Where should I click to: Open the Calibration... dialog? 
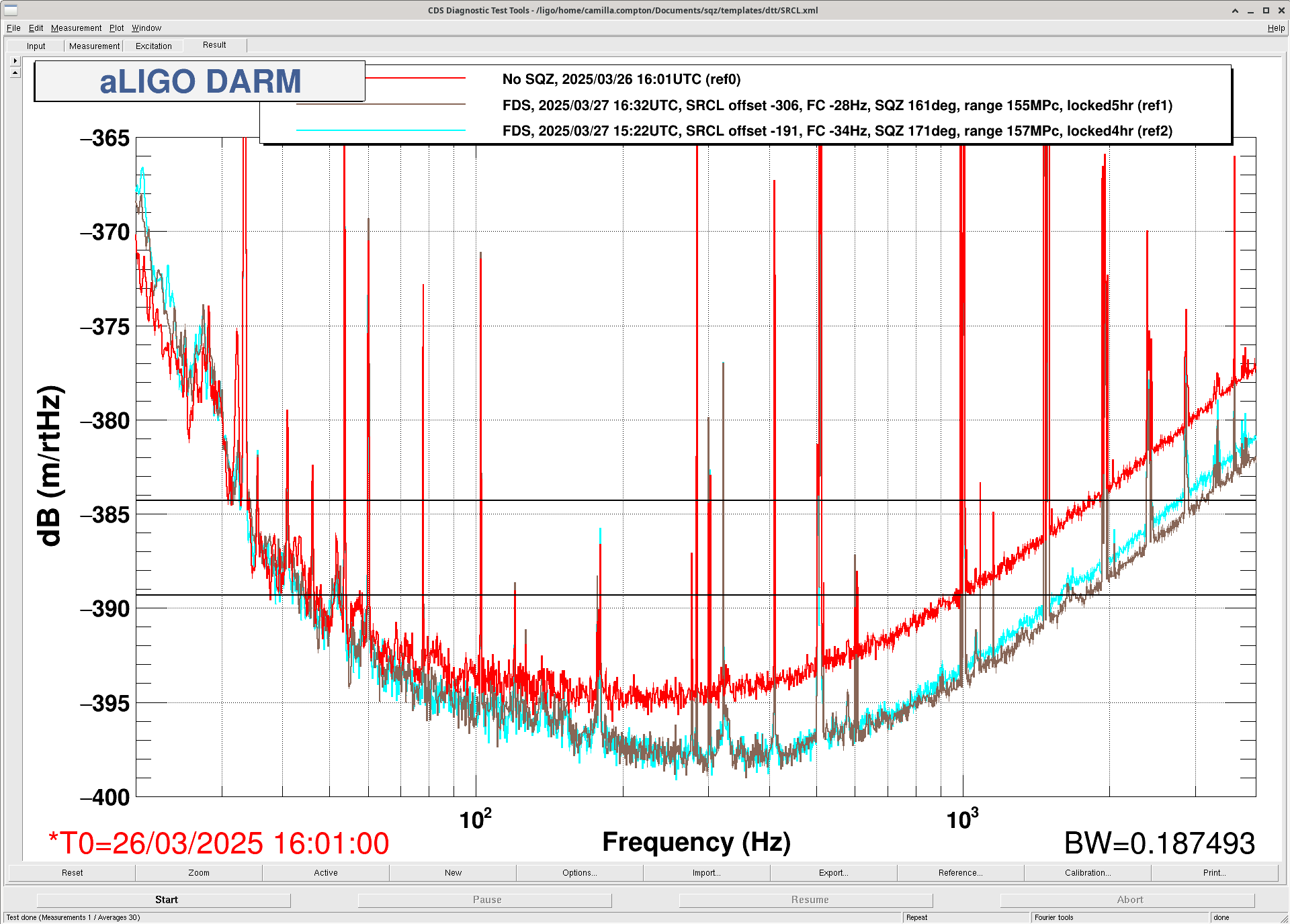point(1088,873)
